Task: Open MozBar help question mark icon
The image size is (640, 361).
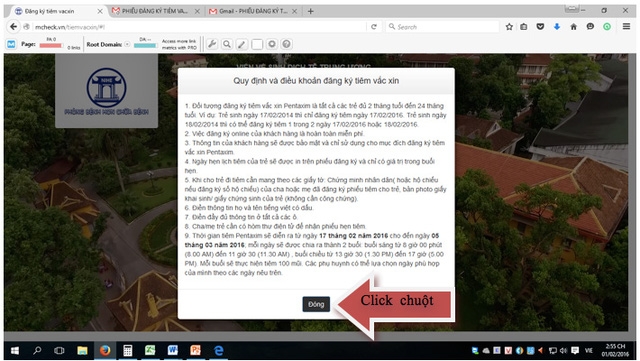Action: coord(287,44)
